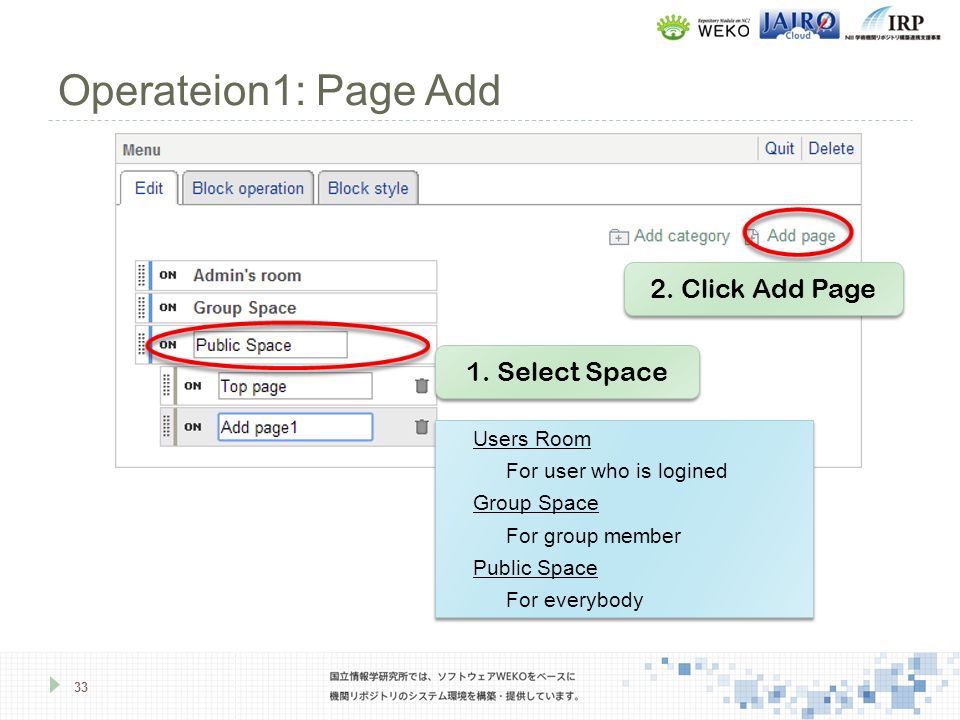Screen dimensions: 960x720
Task: Click the Top page name field
Action: [295, 386]
